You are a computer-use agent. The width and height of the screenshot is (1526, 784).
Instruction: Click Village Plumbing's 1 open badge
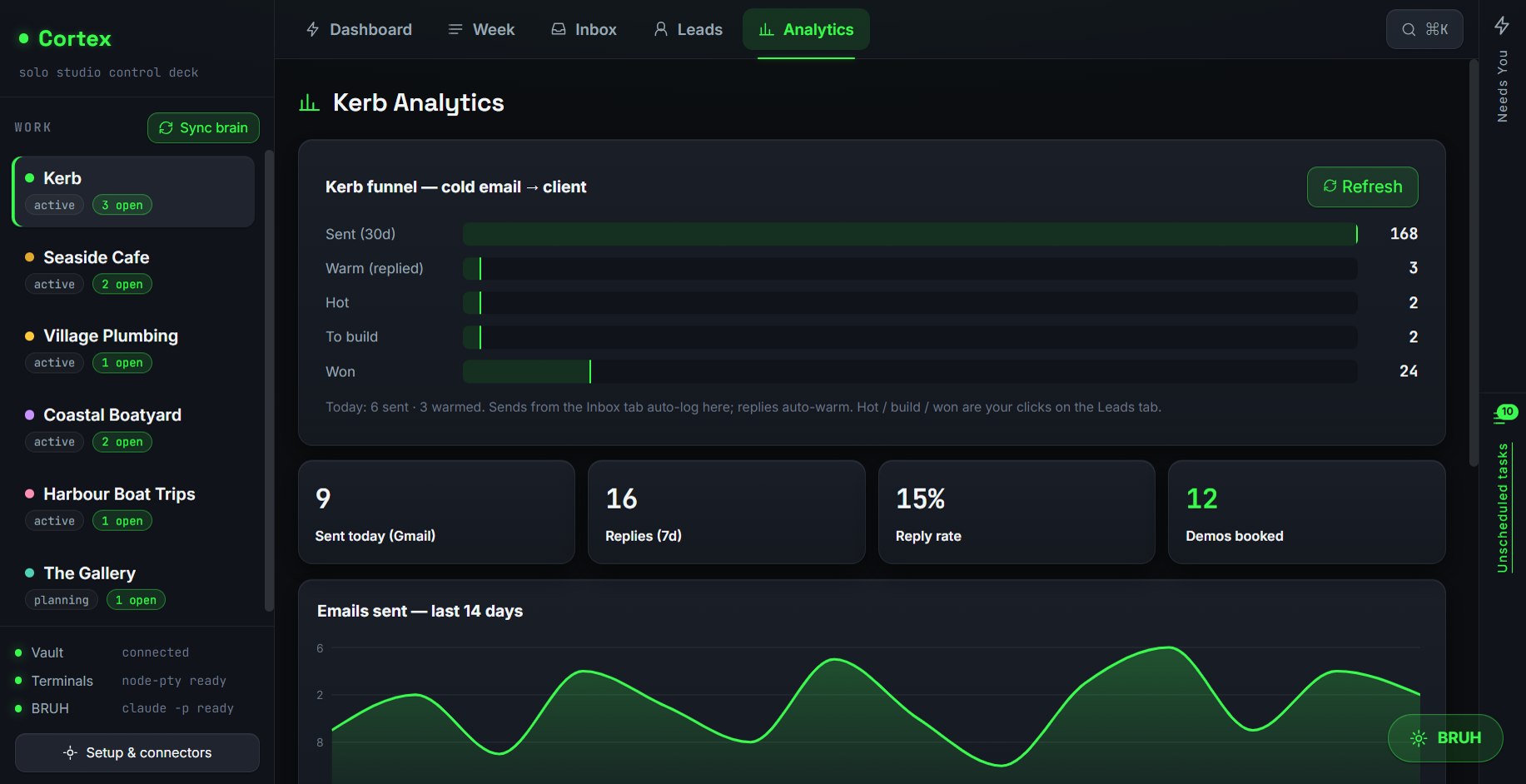pos(122,363)
